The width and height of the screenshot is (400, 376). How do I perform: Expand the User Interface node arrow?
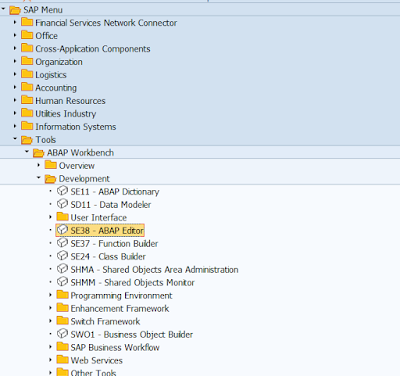(50, 217)
